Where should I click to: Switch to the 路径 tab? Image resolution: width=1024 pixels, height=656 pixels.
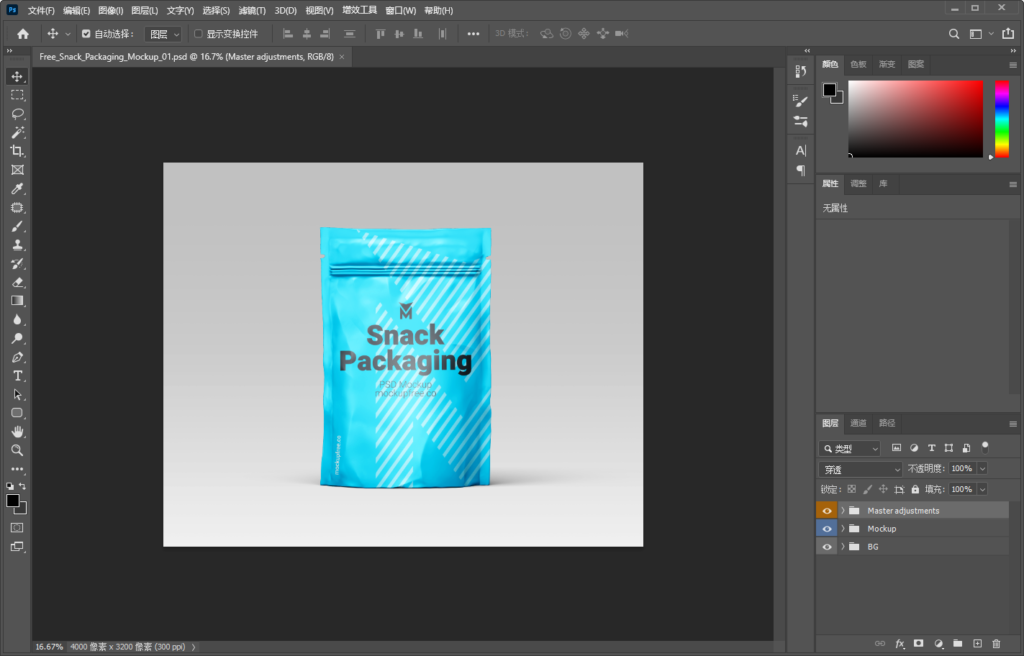(x=887, y=423)
